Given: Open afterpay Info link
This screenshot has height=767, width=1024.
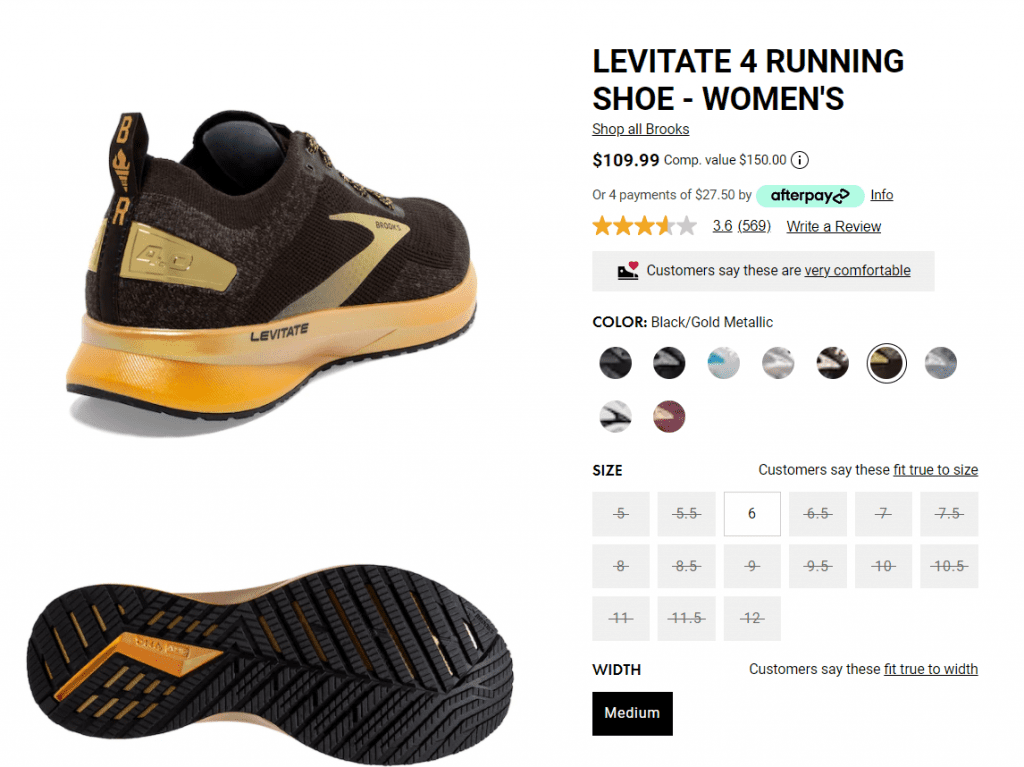Looking at the screenshot, I should click(x=882, y=195).
